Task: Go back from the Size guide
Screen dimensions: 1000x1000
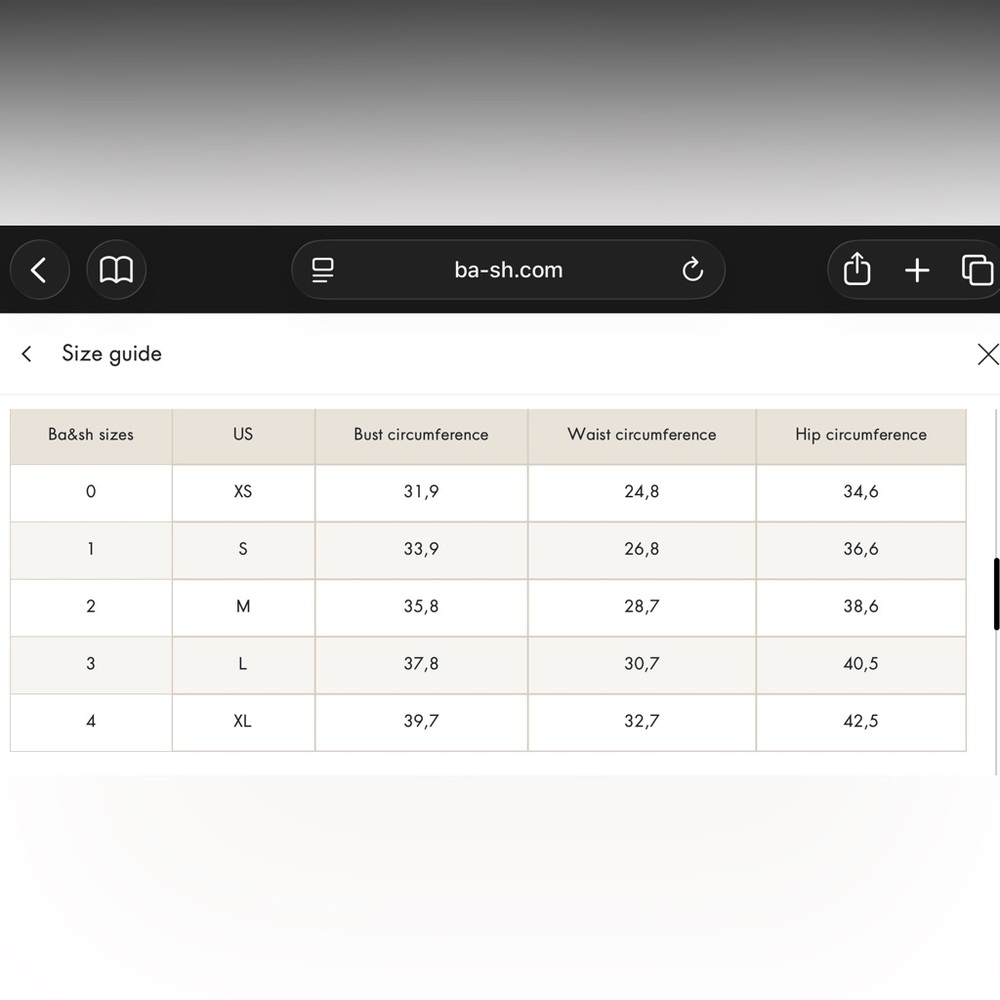Action: click(x=27, y=354)
